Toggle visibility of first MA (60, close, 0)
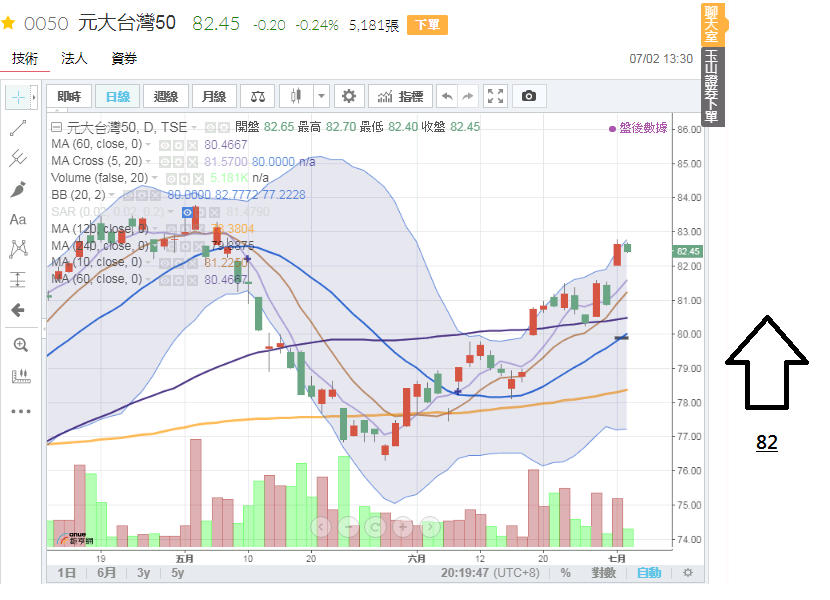Viewport: 830px width, 600px height. pyautogui.click(x=165, y=145)
